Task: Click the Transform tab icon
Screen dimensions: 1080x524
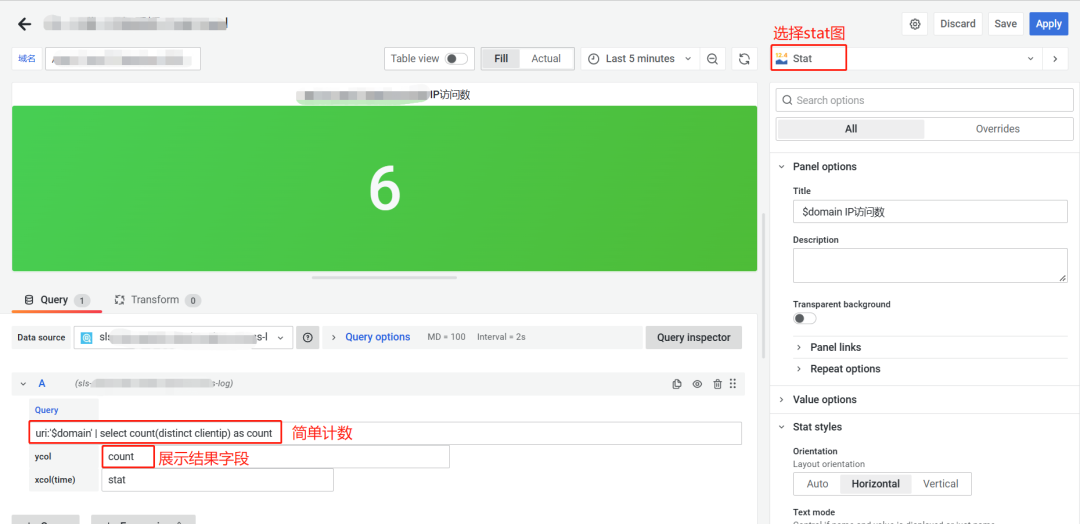Action: pyautogui.click(x=119, y=300)
